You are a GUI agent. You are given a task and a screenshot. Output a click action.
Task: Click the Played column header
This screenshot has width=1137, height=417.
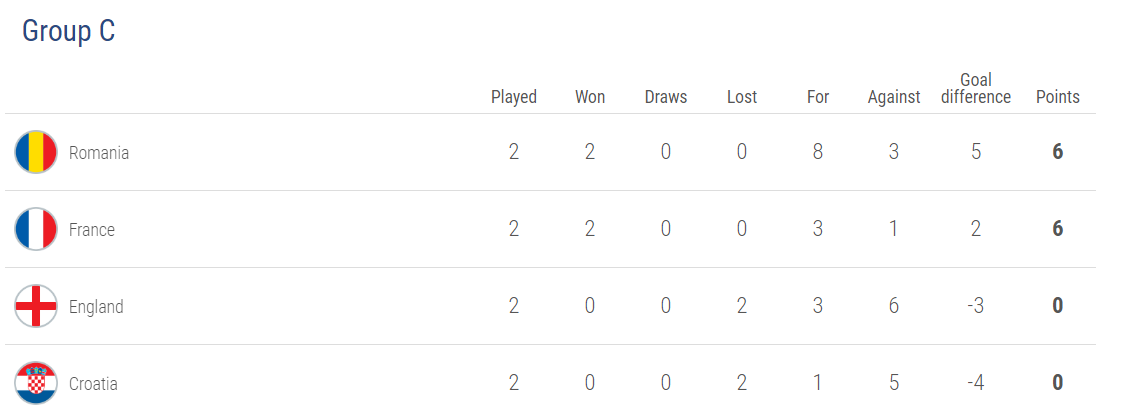[x=513, y=97]
